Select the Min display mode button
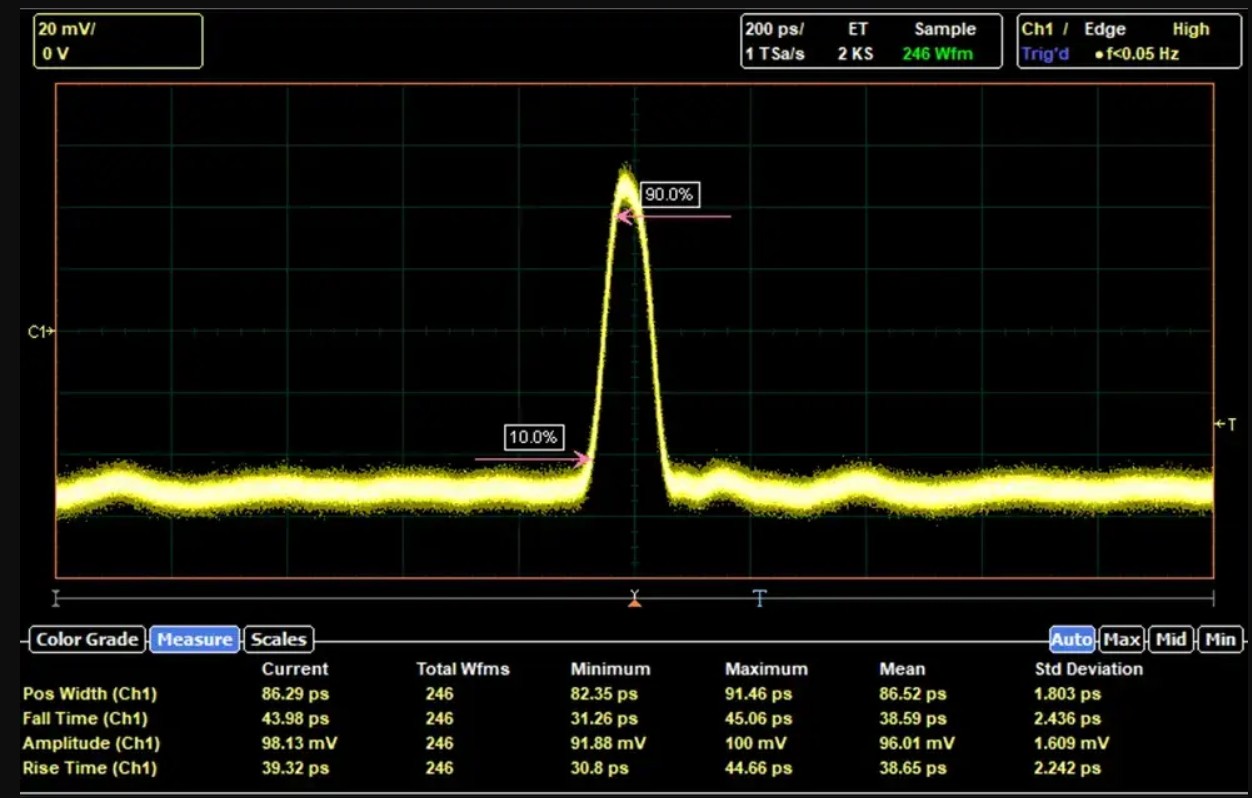Image resolution: width=1252 pixels, height=798 pixels. (1219, 640)
